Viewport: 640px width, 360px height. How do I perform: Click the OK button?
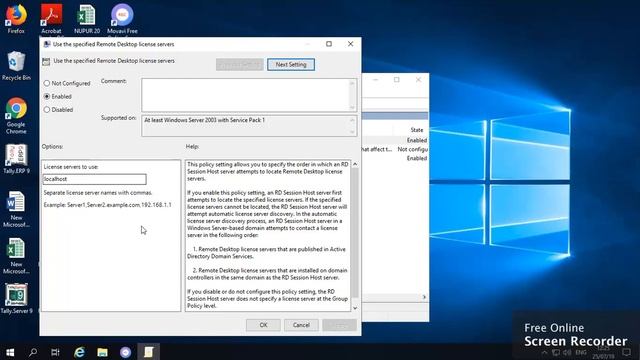click(263, 325)
